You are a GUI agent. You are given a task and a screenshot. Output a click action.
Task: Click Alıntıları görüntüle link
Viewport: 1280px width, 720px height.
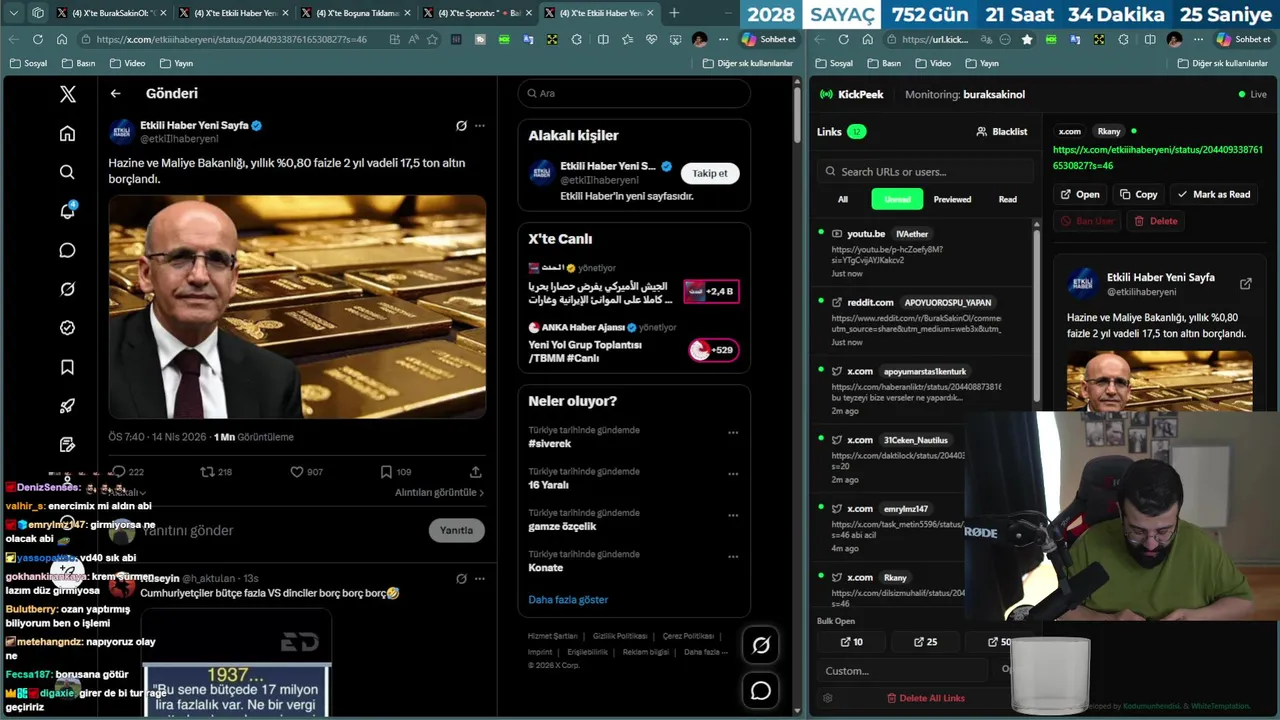[x=439, y=492]
